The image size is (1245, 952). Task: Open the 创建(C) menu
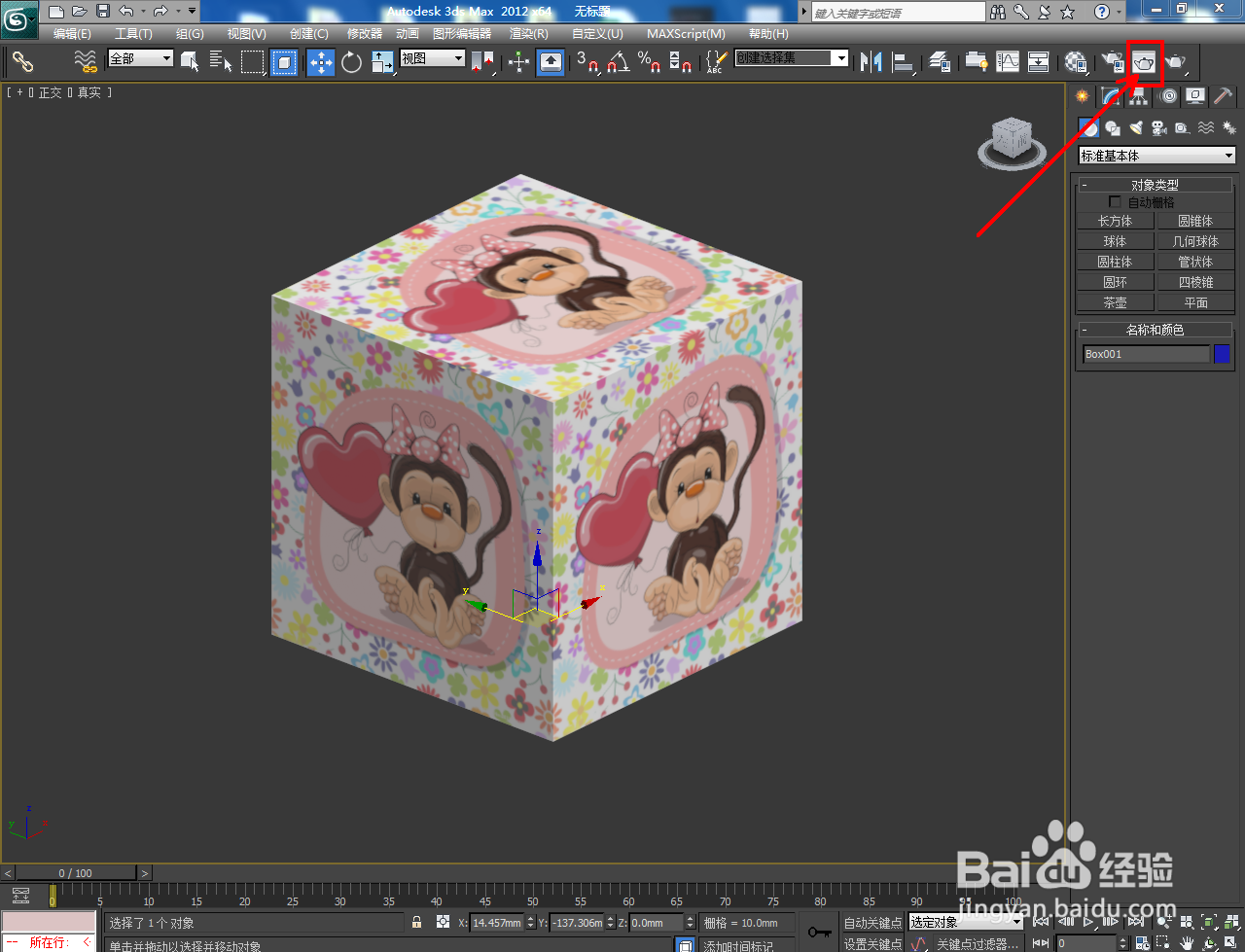[x=309, y=34]
